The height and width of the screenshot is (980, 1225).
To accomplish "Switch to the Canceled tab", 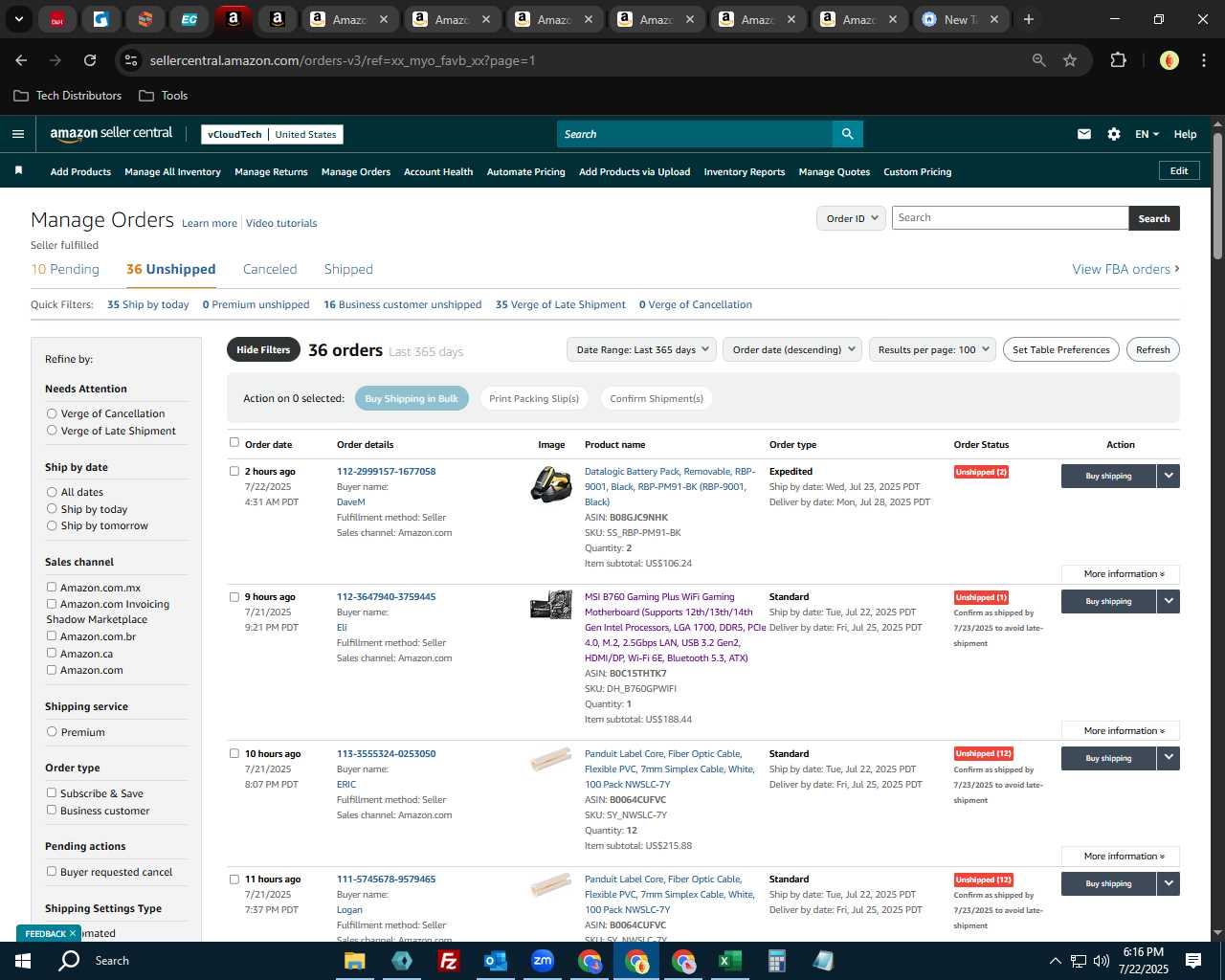I will click(270, 269).
